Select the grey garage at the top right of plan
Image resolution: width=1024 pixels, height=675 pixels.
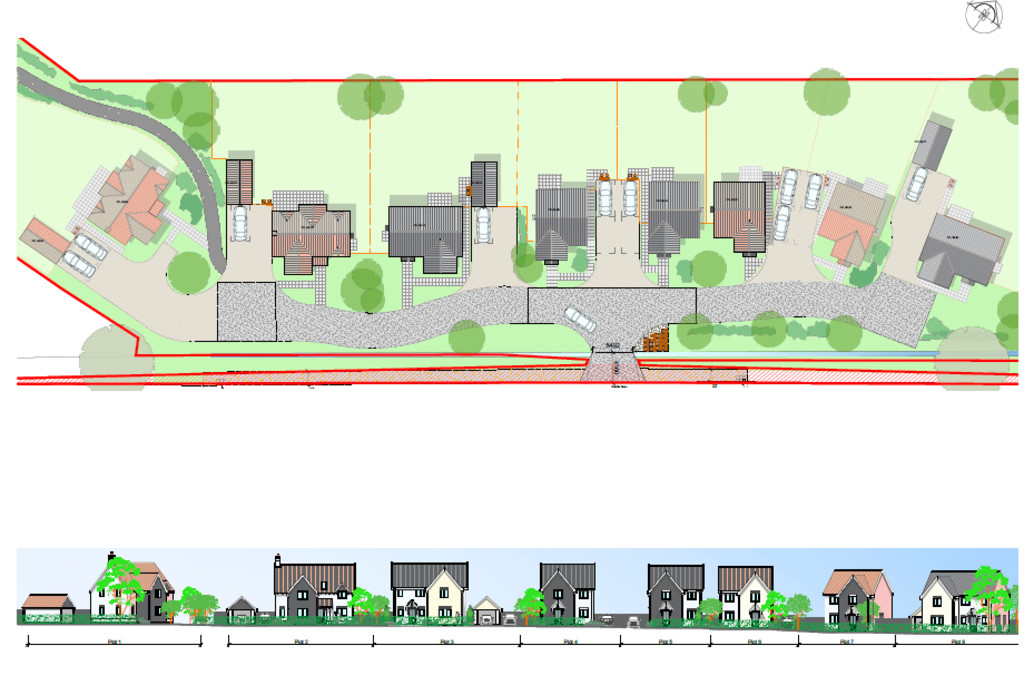(x=932, y=146)
